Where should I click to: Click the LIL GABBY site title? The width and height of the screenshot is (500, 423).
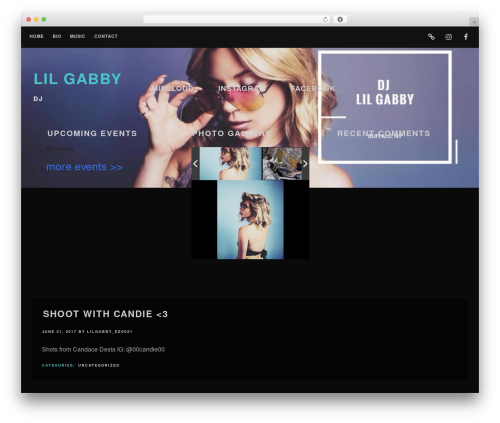(x=77, y=79)
